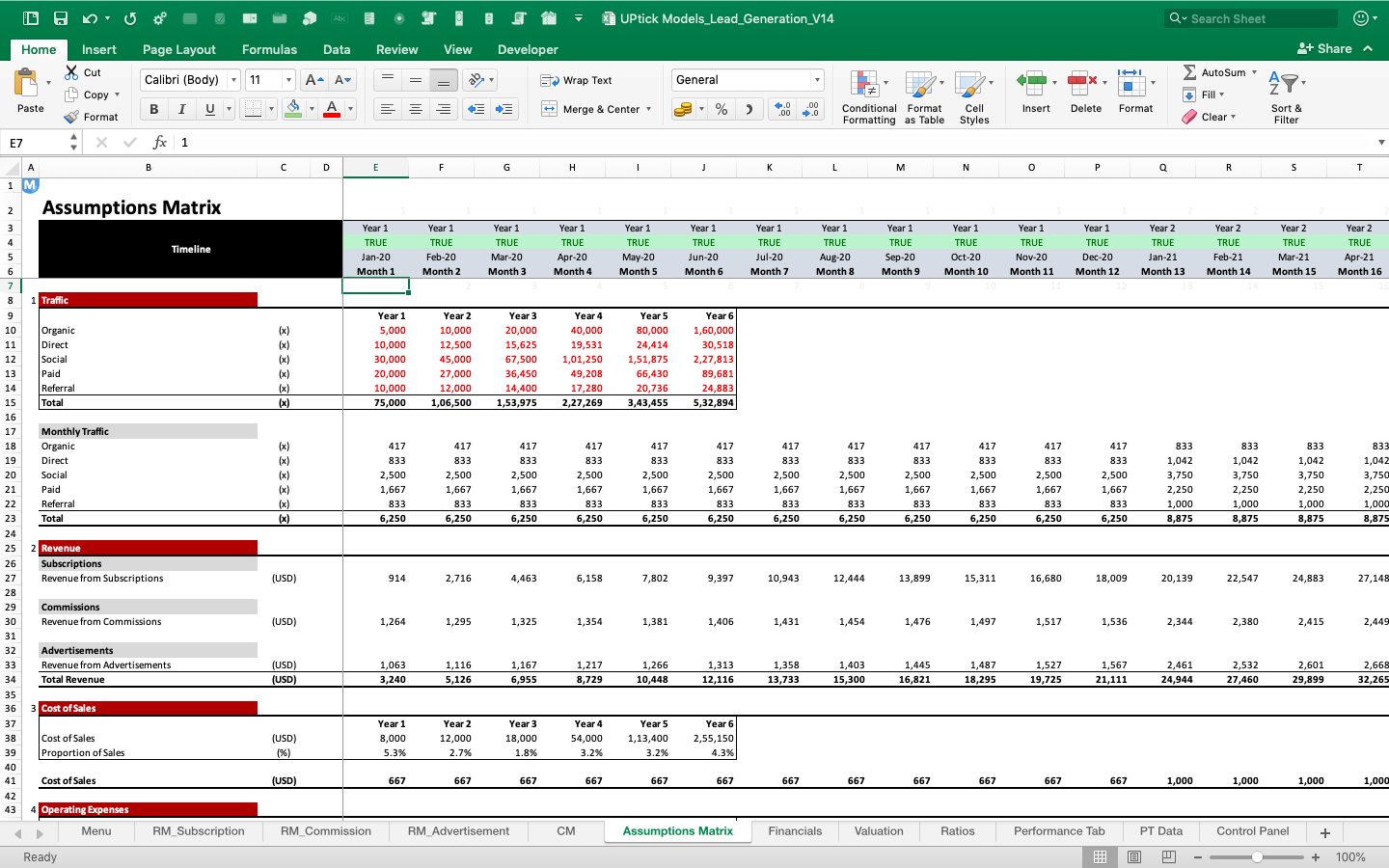The width and height of the screenshot is (1389, 868).
Task: Open font size dropdown
Action: (287, 80)
